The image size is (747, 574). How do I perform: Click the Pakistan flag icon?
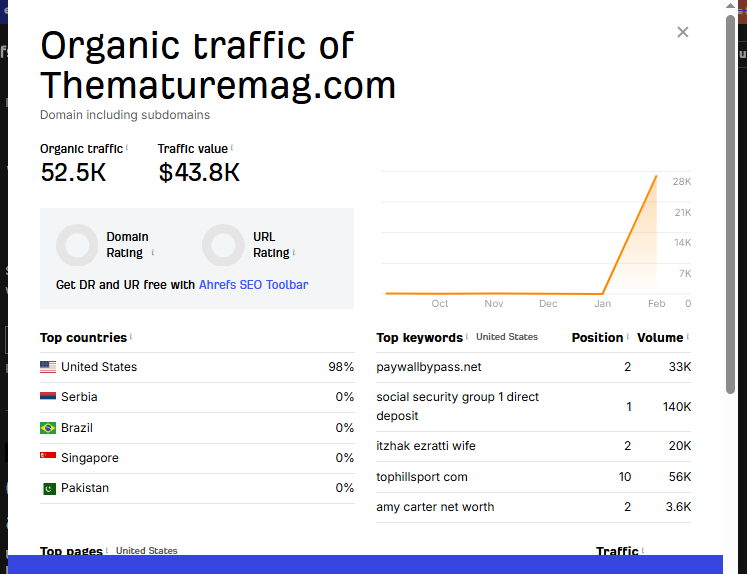pyautogui.click(x=50, y=489)
